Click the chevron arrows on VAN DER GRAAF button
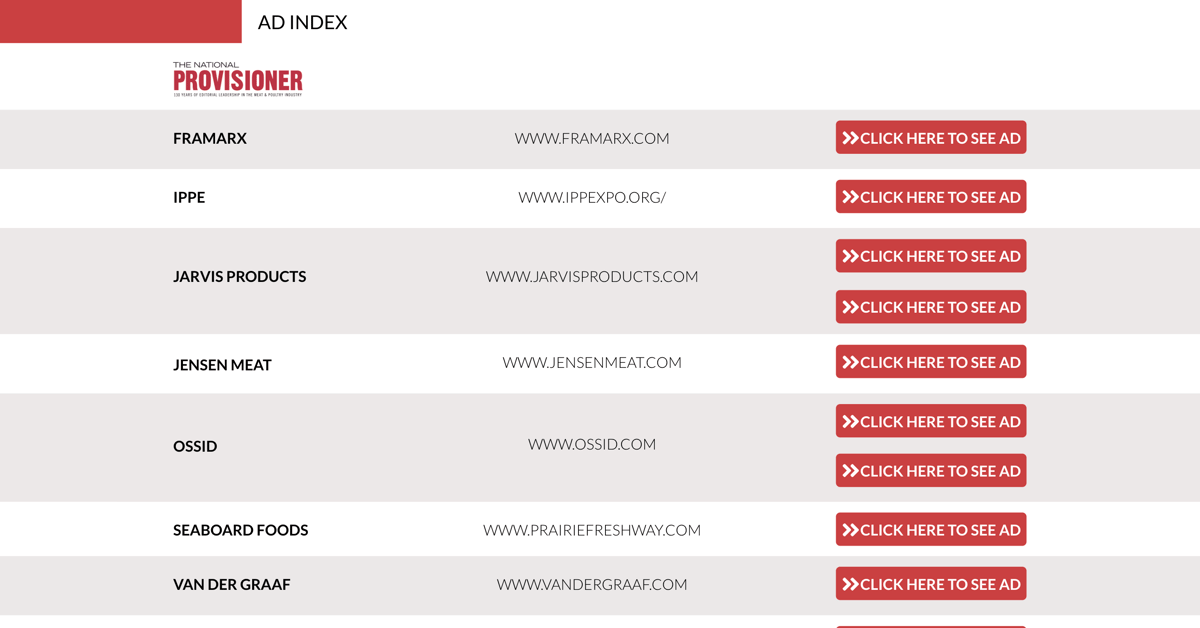This screenshot has height=628, width=1200. (851, 583)
